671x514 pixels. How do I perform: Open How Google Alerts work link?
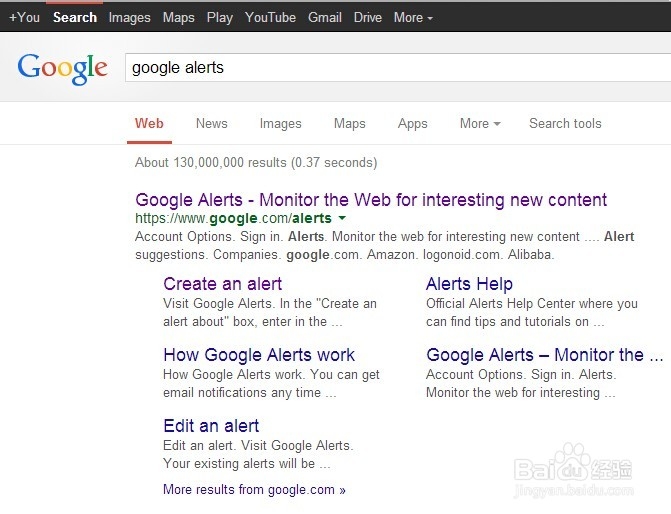coord(259,355)
